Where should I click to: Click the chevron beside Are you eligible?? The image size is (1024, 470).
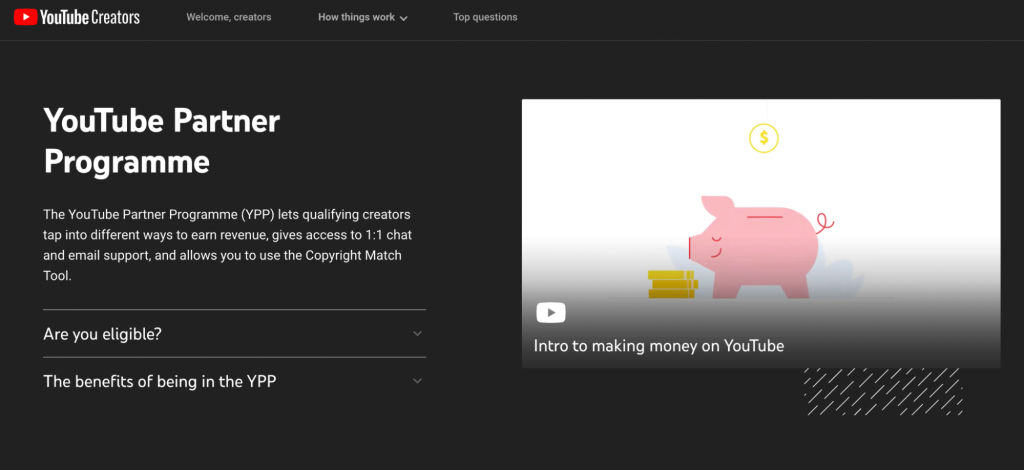coord(417,334)
